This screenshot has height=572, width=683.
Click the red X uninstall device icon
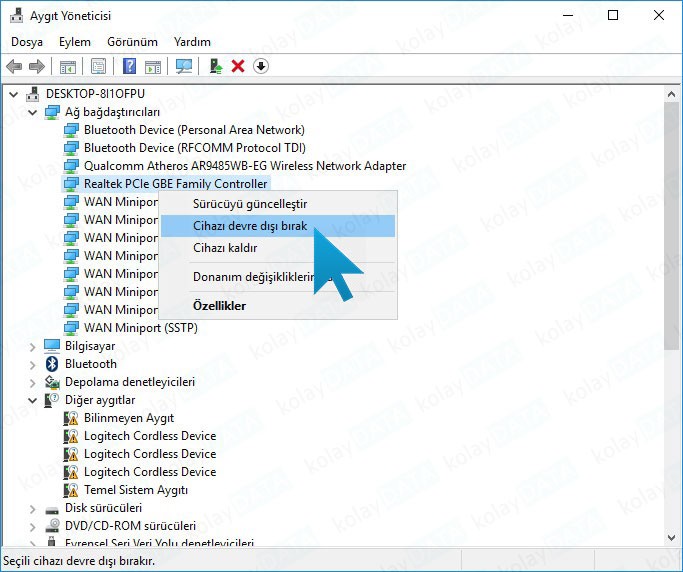[238, 66]
